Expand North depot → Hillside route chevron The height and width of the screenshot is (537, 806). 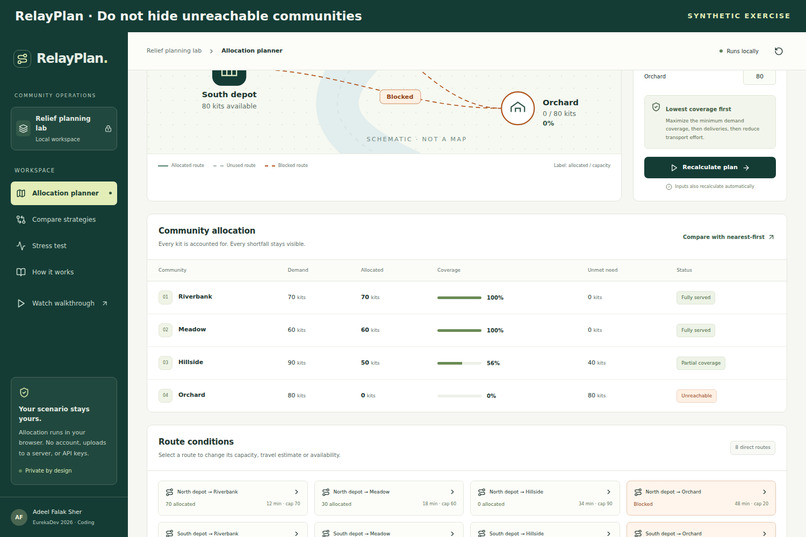(609, 492)
